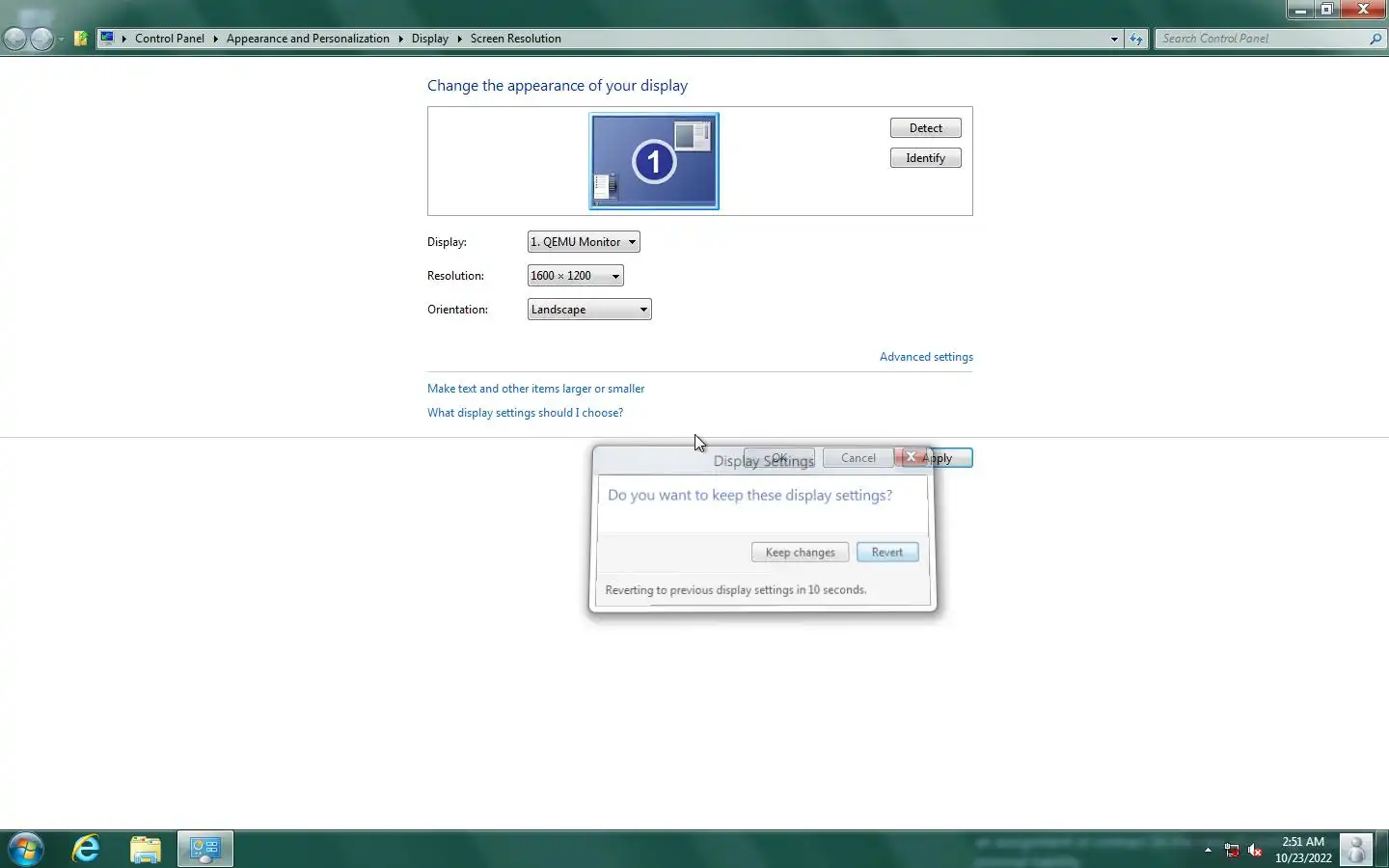Click Revert in Display Settings dialog
This screenshot has width=1389, height=868.
pyautogui.click(x=887, y=553)
